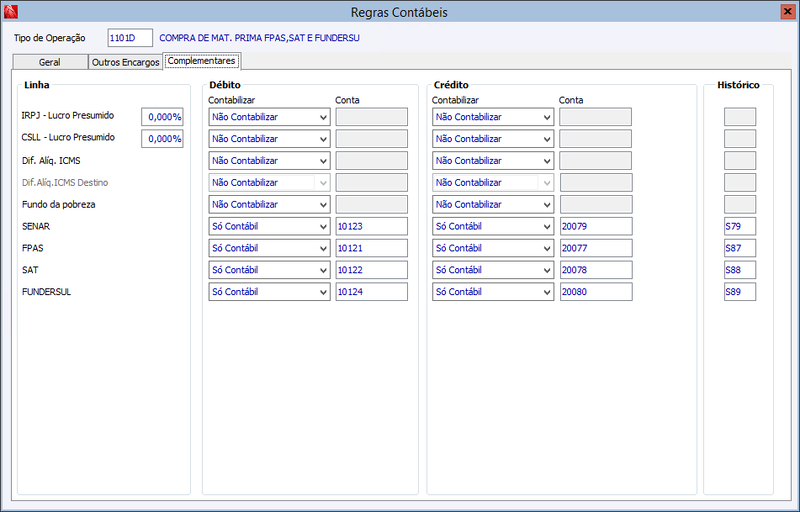
Task: Open Débito Contabilizar dropdown for CSLL row
Action: pyautogui.click(x=269, y=139)
